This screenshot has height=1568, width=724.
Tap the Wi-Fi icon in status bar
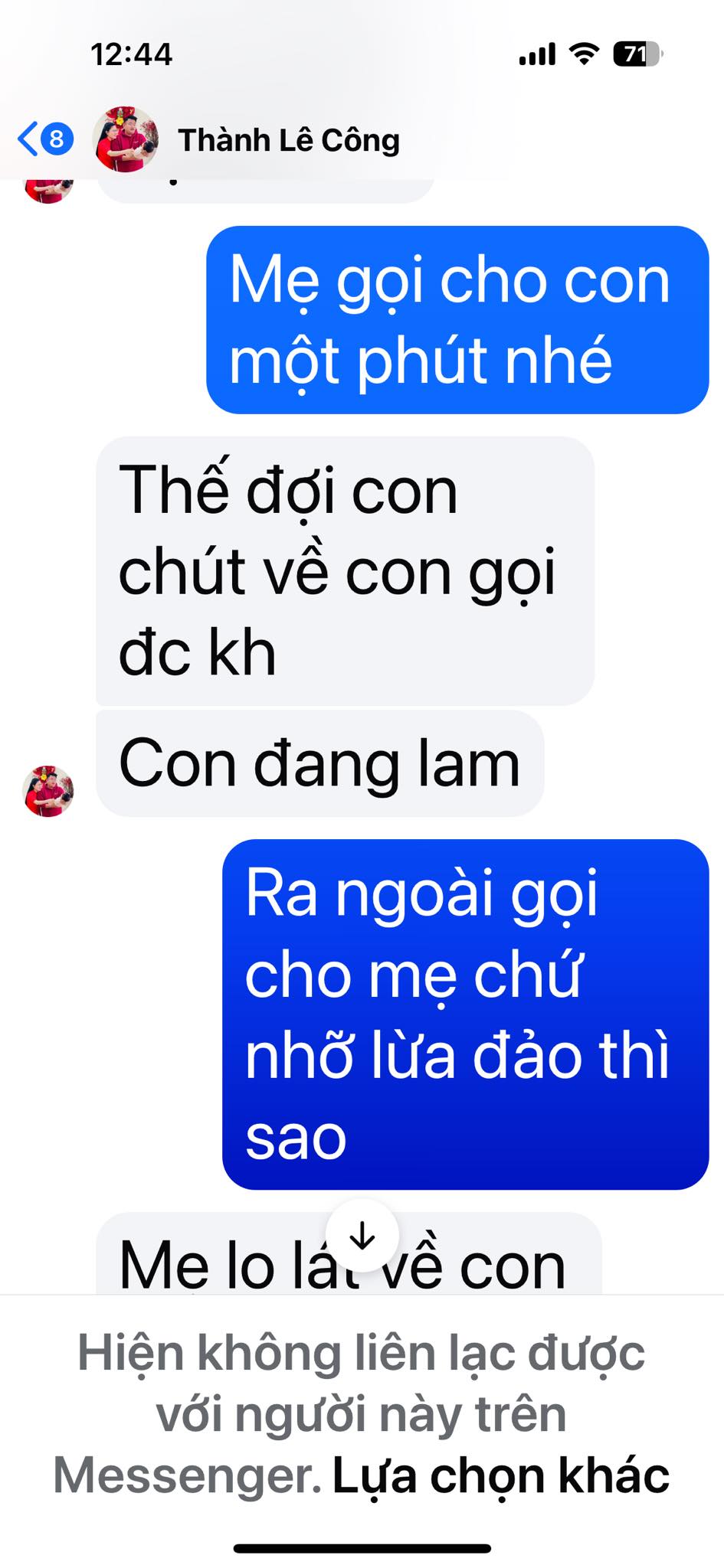pyautogui.click(x=584, y=54)
